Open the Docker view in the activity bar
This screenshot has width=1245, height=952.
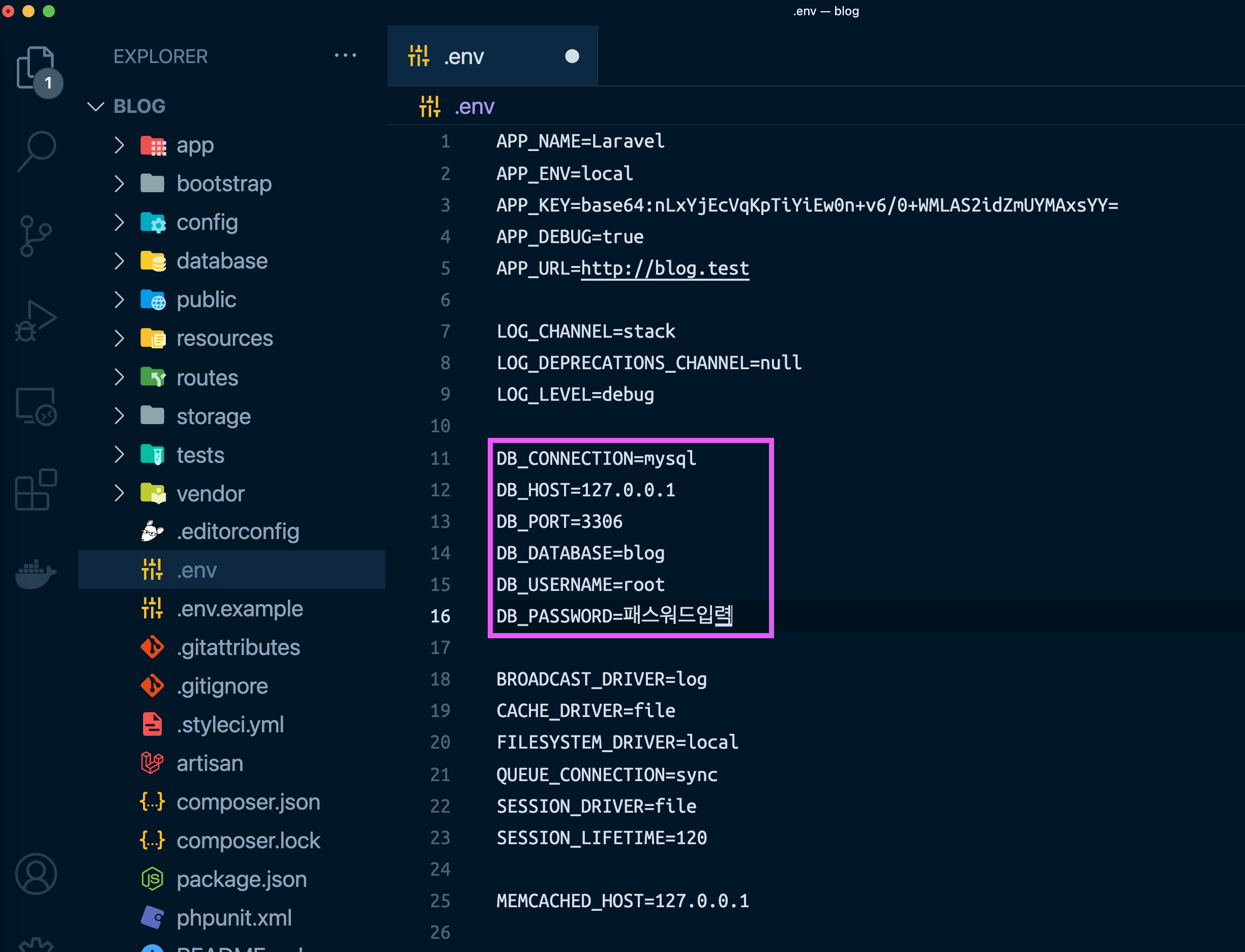pos(35,574)
